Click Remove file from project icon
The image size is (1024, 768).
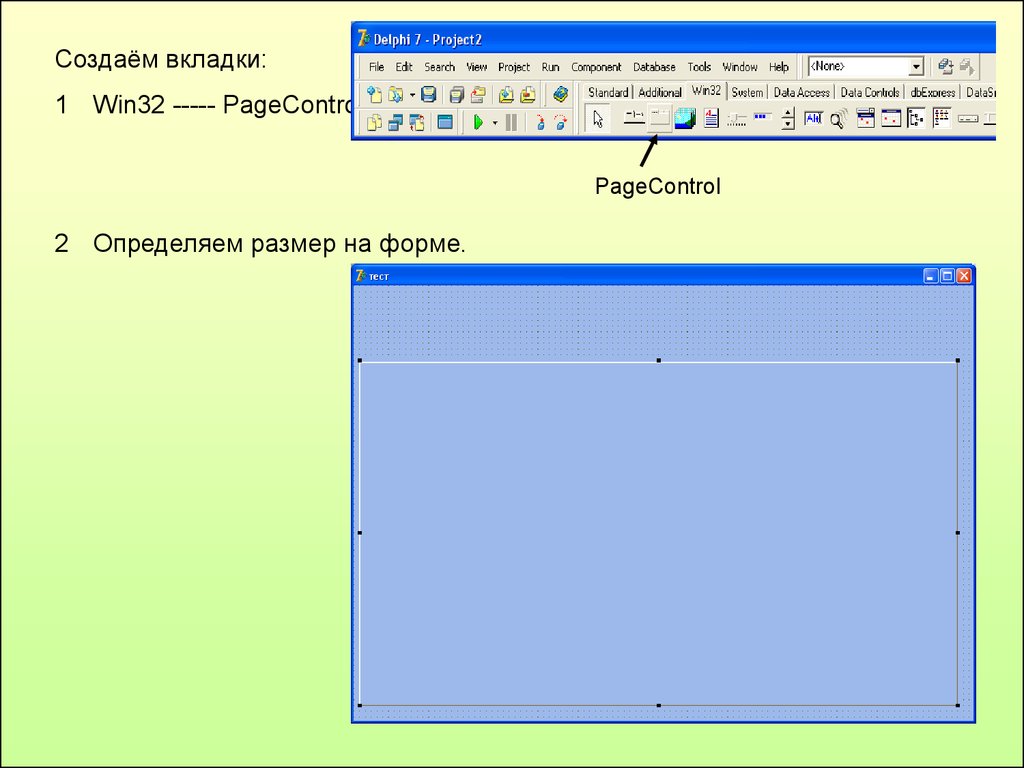point(528,95)
